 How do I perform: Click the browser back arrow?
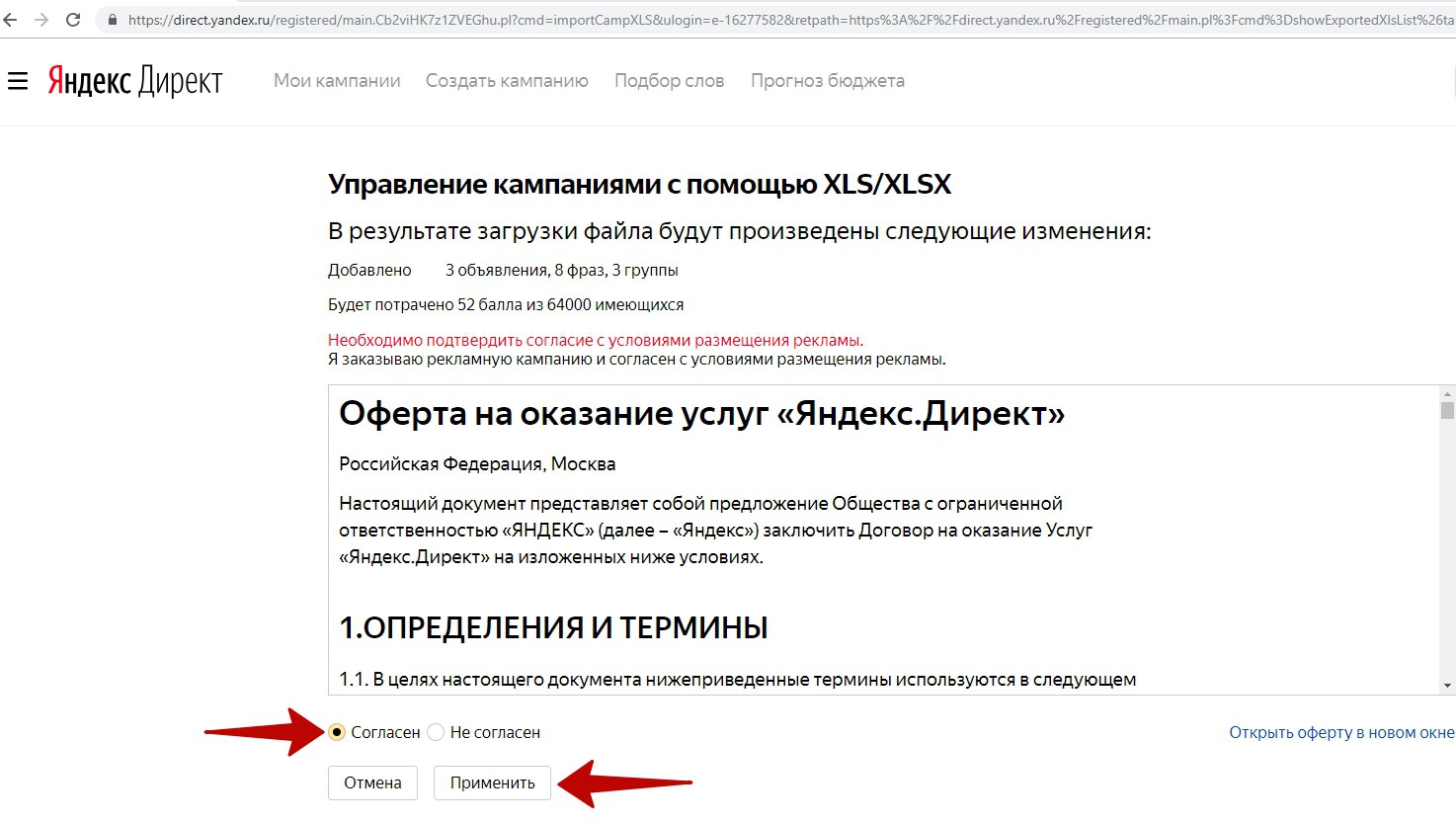10,20
